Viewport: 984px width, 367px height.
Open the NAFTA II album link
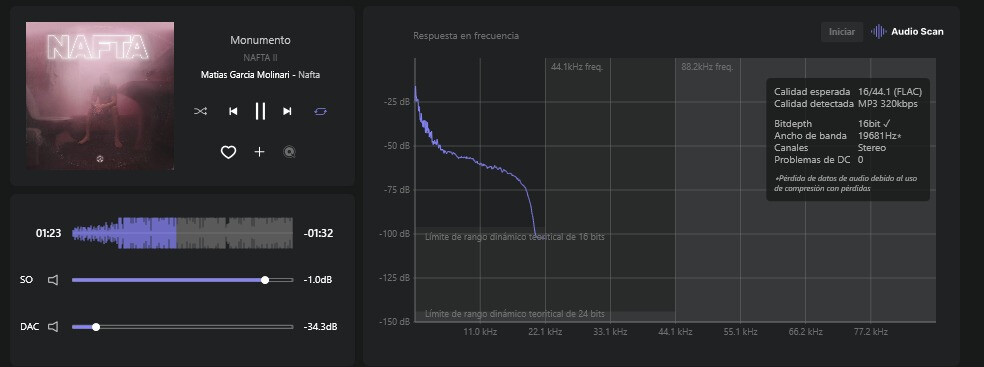[x=260, y=57]
